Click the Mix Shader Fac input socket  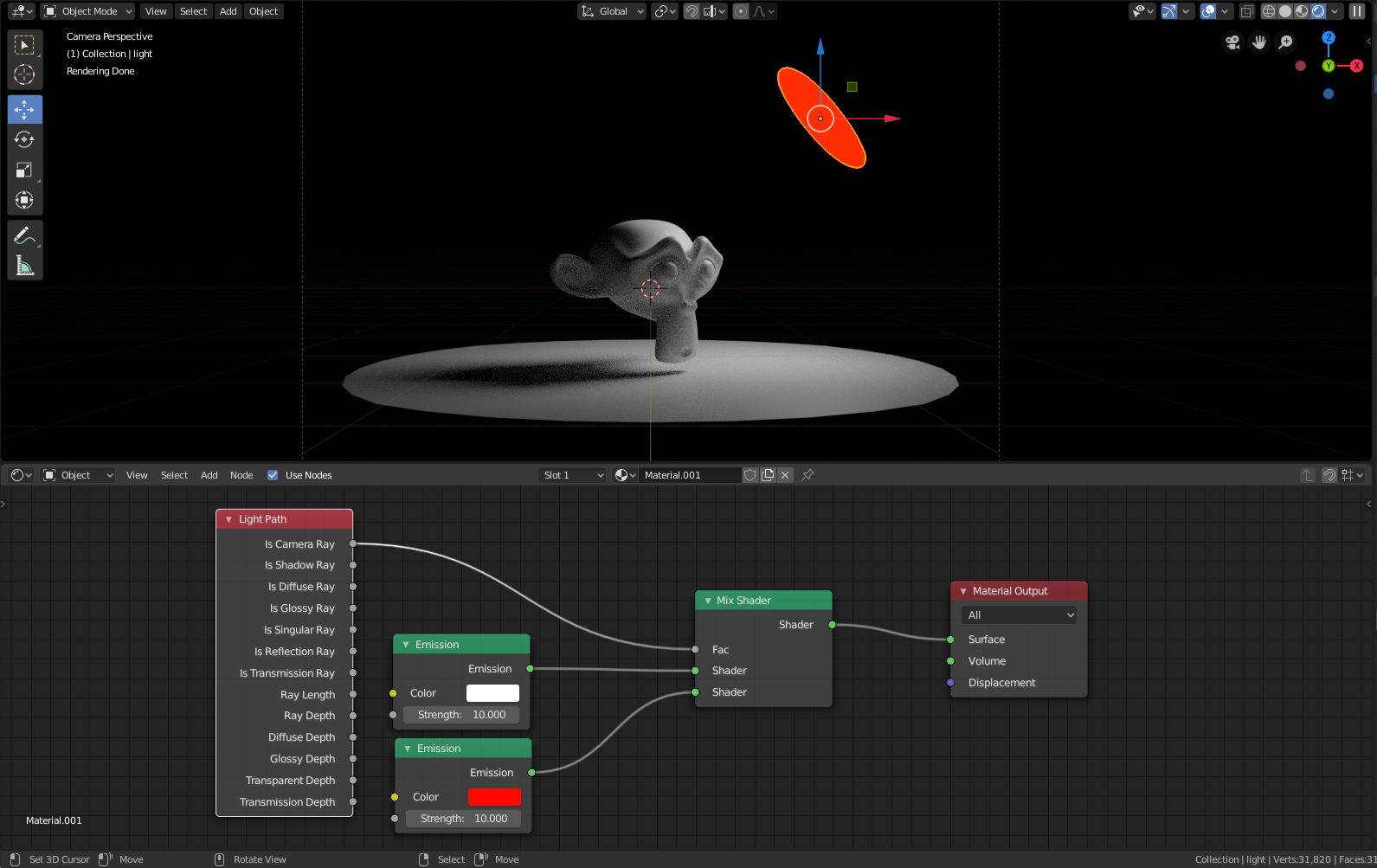click(695, 649)
